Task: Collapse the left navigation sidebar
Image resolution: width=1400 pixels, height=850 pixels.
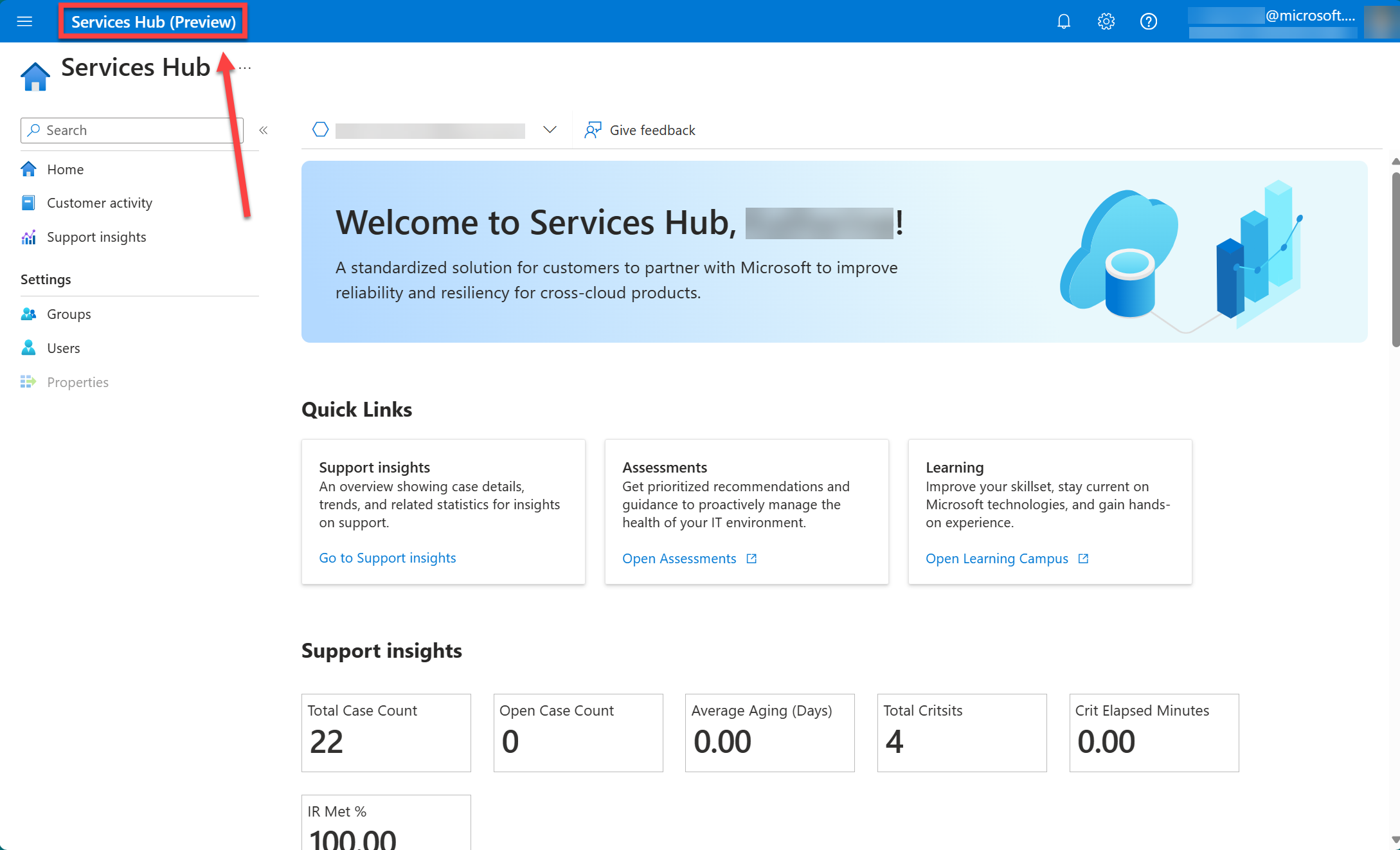Action: (x=264, y=129)
